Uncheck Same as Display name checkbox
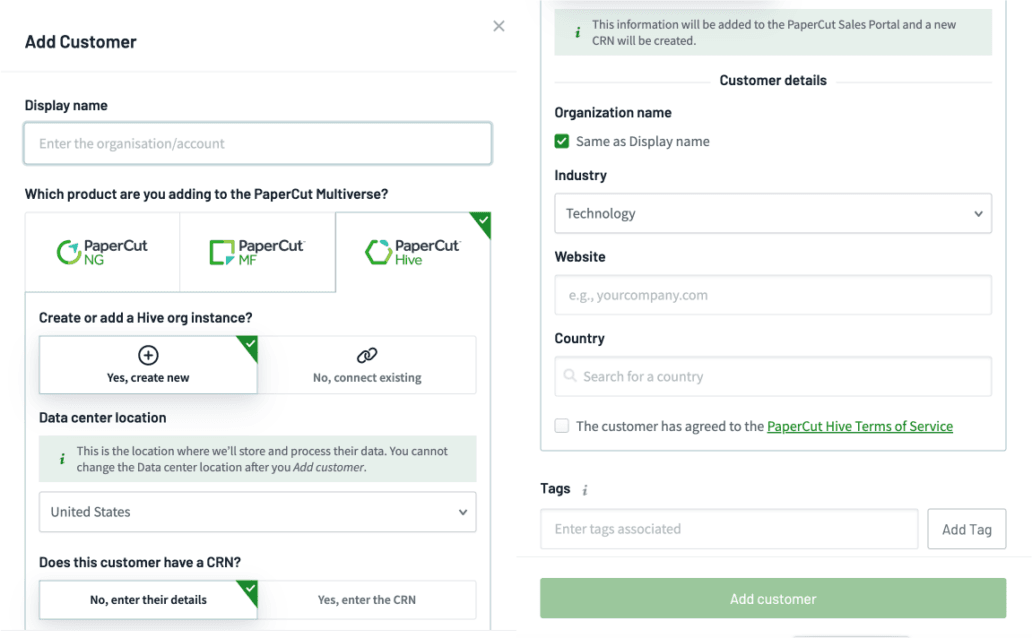 click(562, 142)
